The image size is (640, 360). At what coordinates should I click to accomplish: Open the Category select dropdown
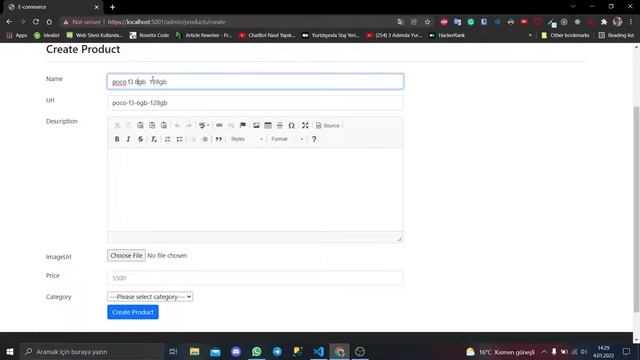point(150,297)
